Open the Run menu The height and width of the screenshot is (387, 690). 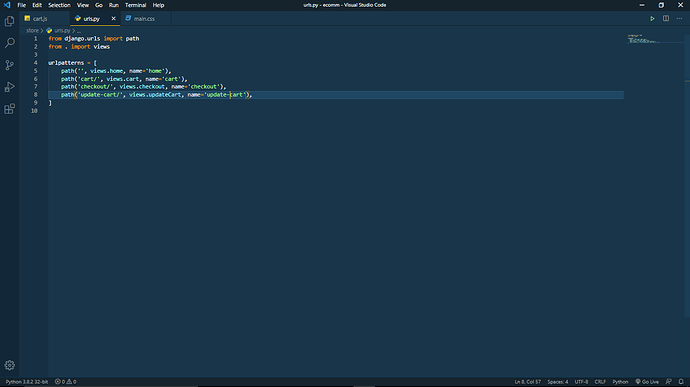114,5
